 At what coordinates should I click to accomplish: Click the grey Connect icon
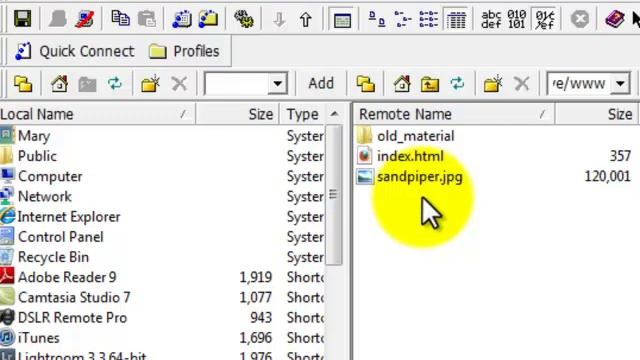58,18
